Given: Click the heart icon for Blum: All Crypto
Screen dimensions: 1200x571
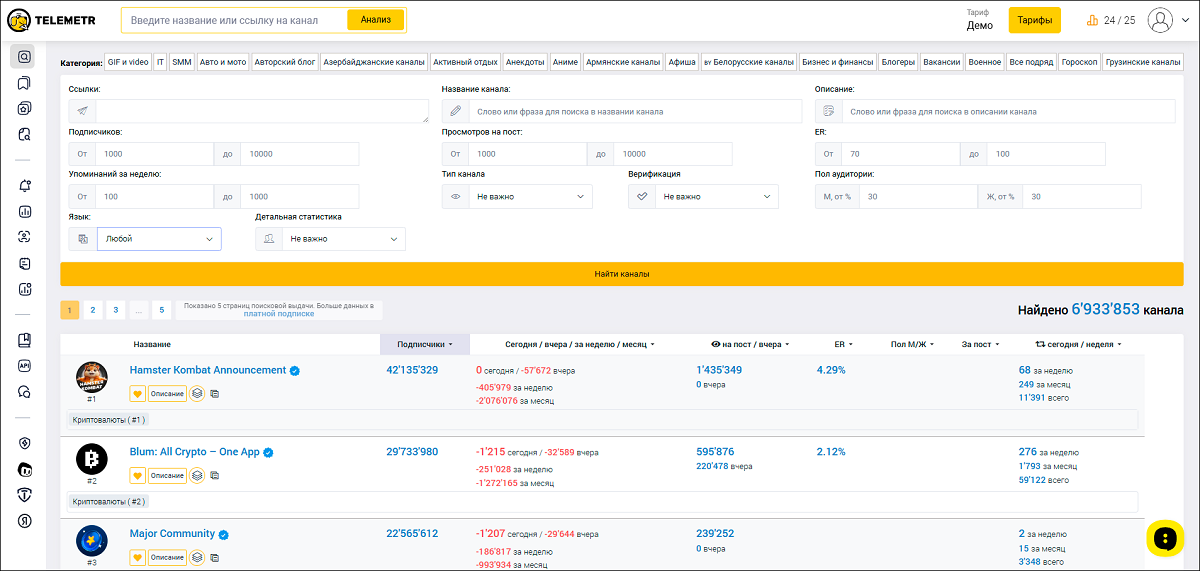Looking at the screenshot, I should pos(138,476).
